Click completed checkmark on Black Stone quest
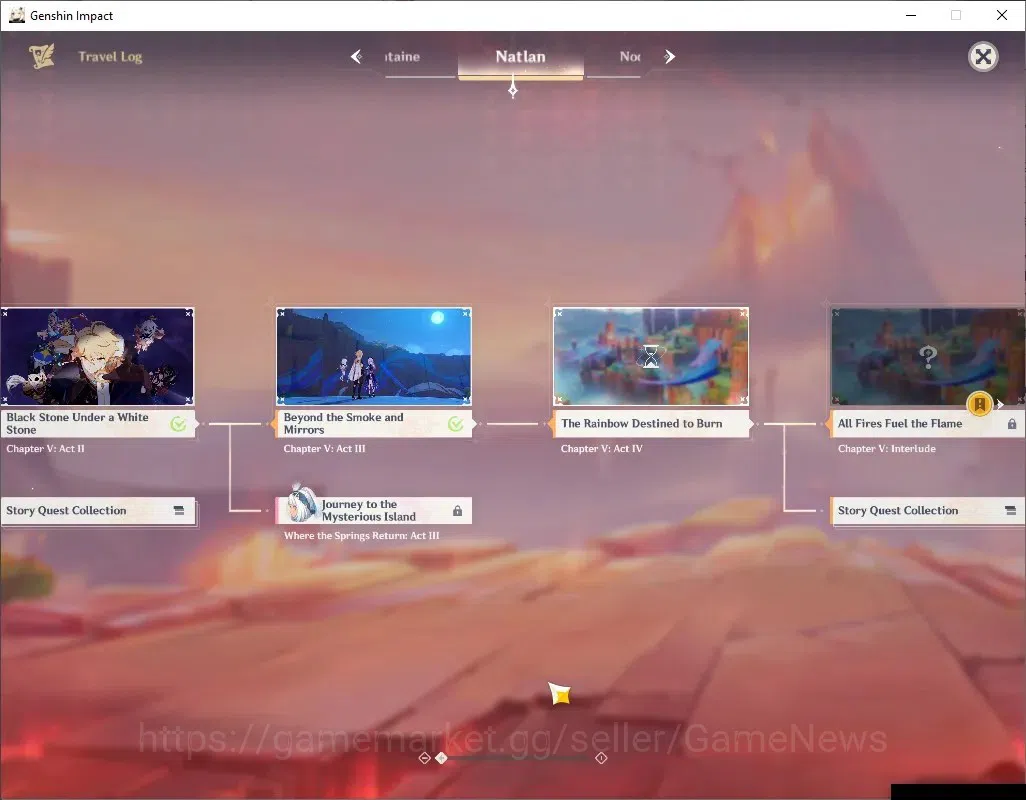Viewport: 1026px width, 800px height. pos(178,424)
